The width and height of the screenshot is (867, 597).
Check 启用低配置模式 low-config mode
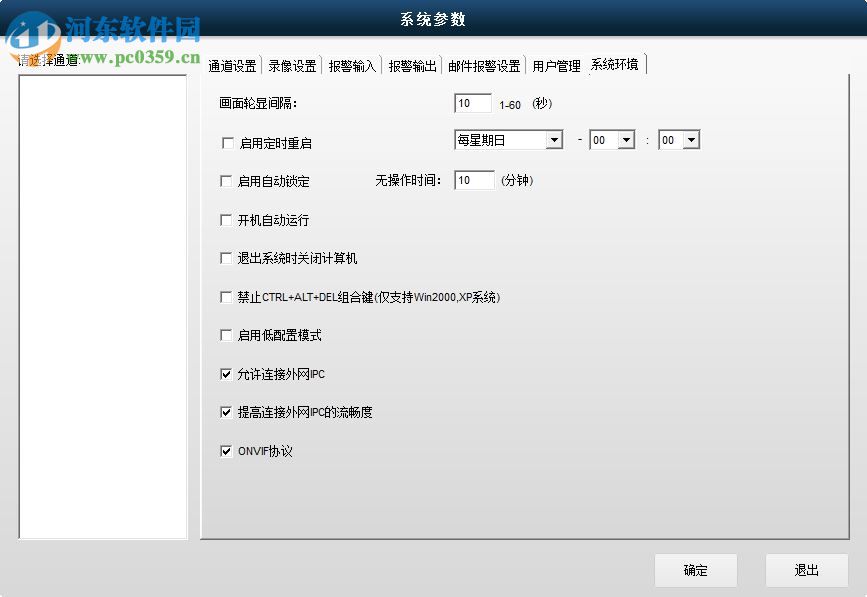(227, 335)
